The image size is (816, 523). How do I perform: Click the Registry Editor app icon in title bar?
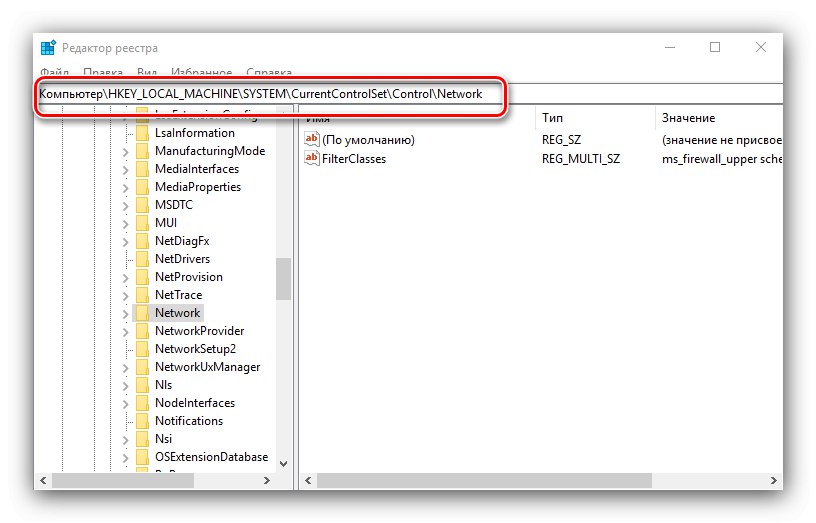pyautogui.click(x=48, y=47)
